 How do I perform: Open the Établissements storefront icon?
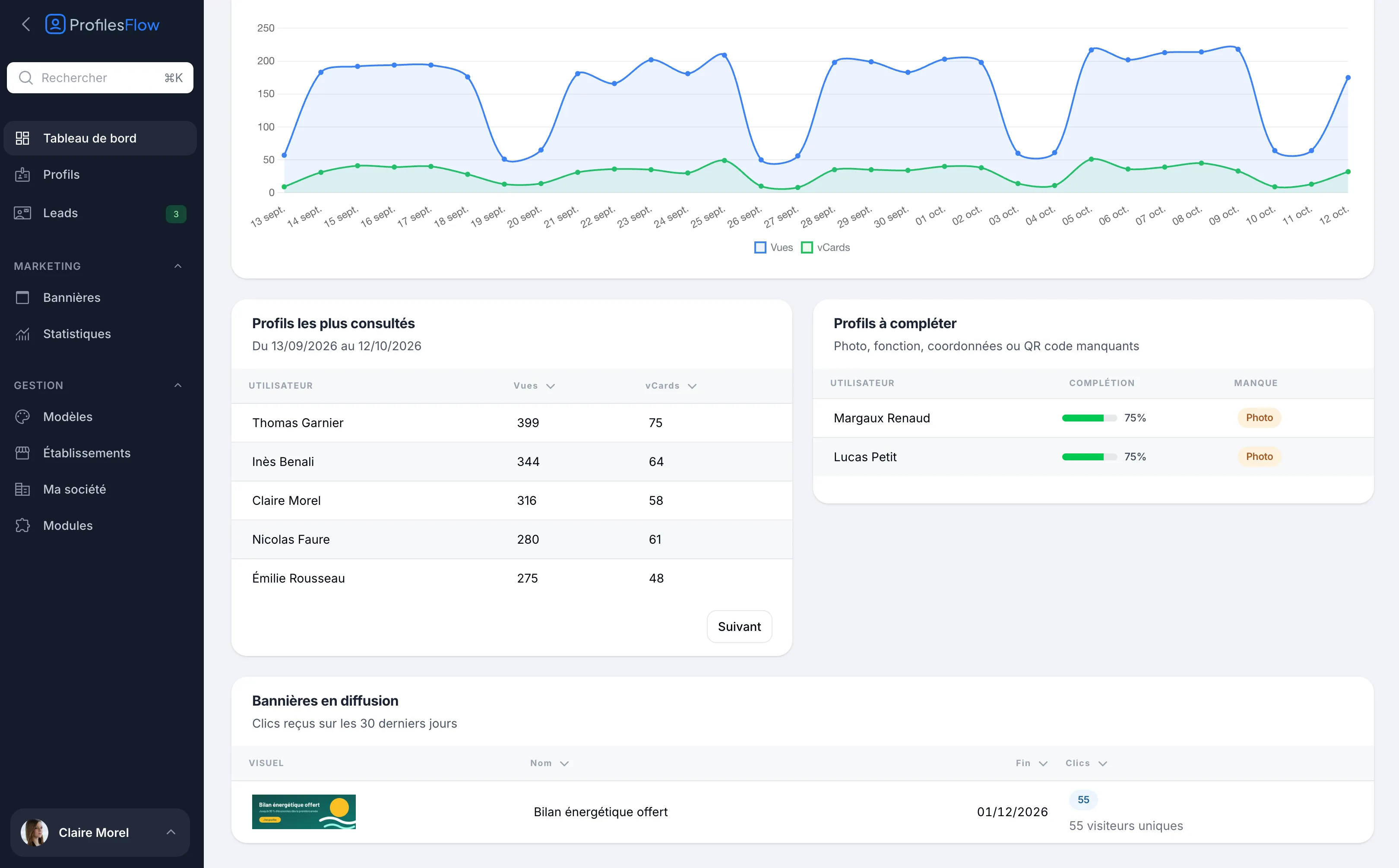(22, 453)
